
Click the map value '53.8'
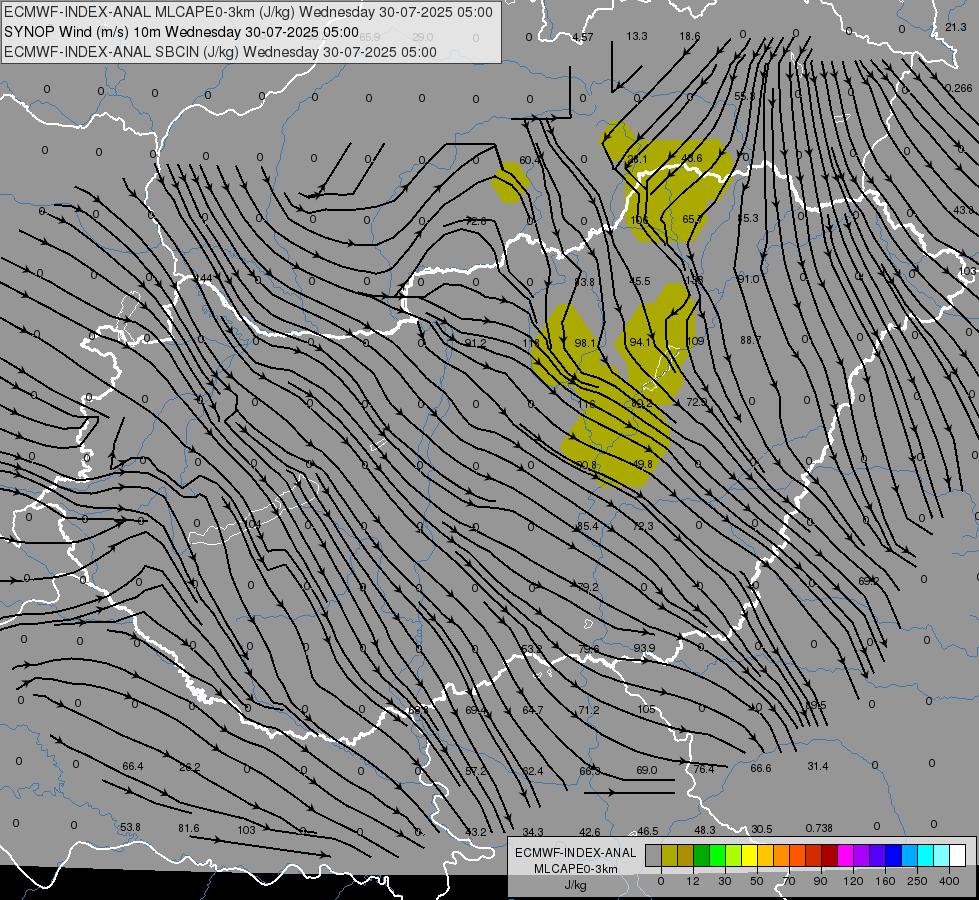pyautogui.click(x=130, y=827)
